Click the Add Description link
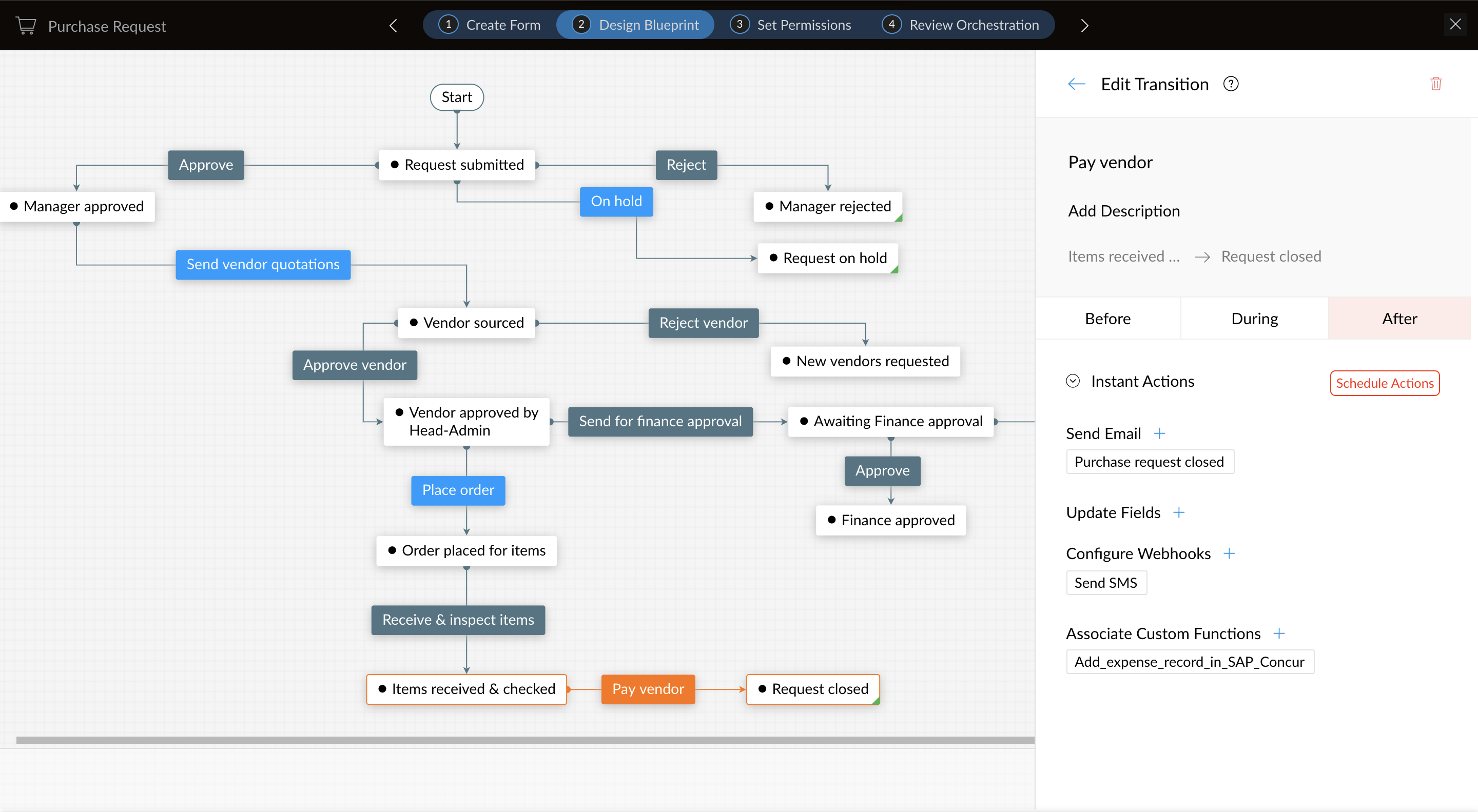Screen dimensions: 1478x812 (1124, 210)
